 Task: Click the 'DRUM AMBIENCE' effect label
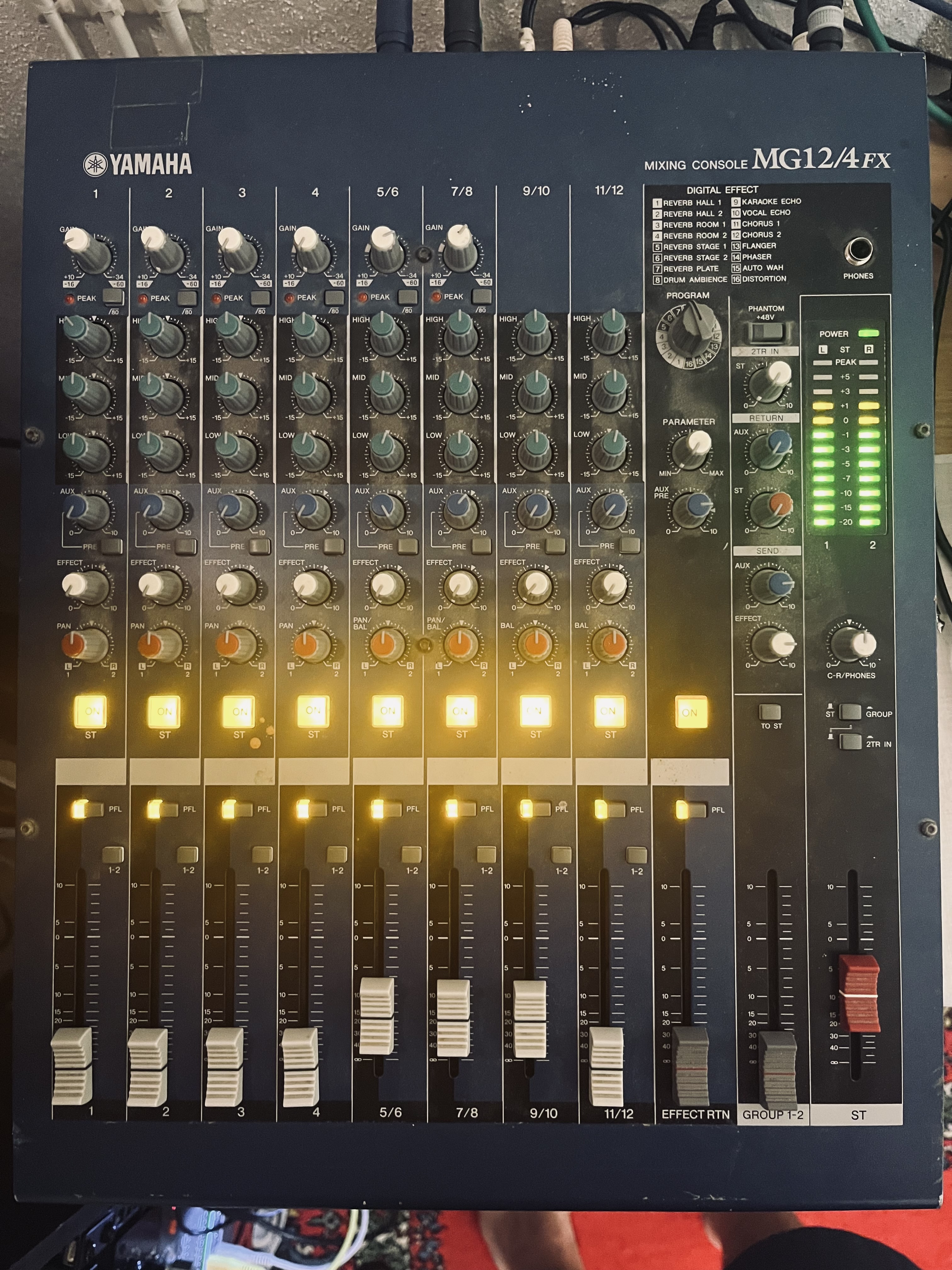tap(695, 280)
